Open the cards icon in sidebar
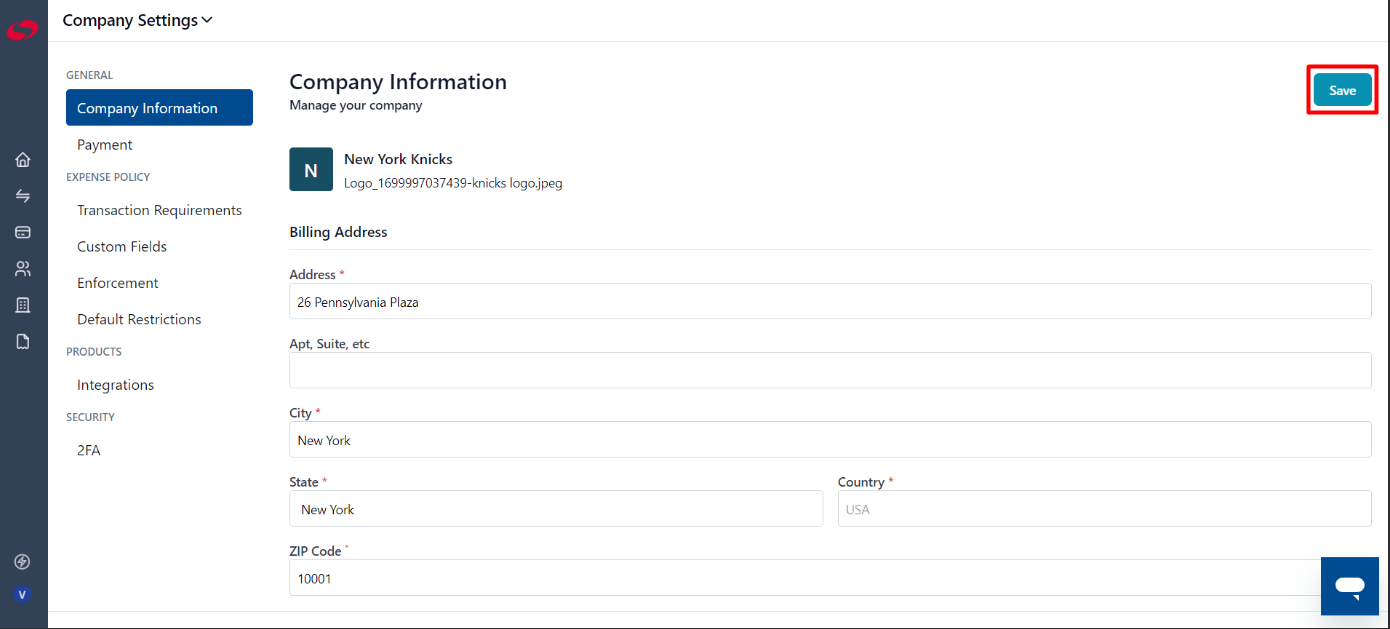The image size is (1390, 629). (23, 232)
